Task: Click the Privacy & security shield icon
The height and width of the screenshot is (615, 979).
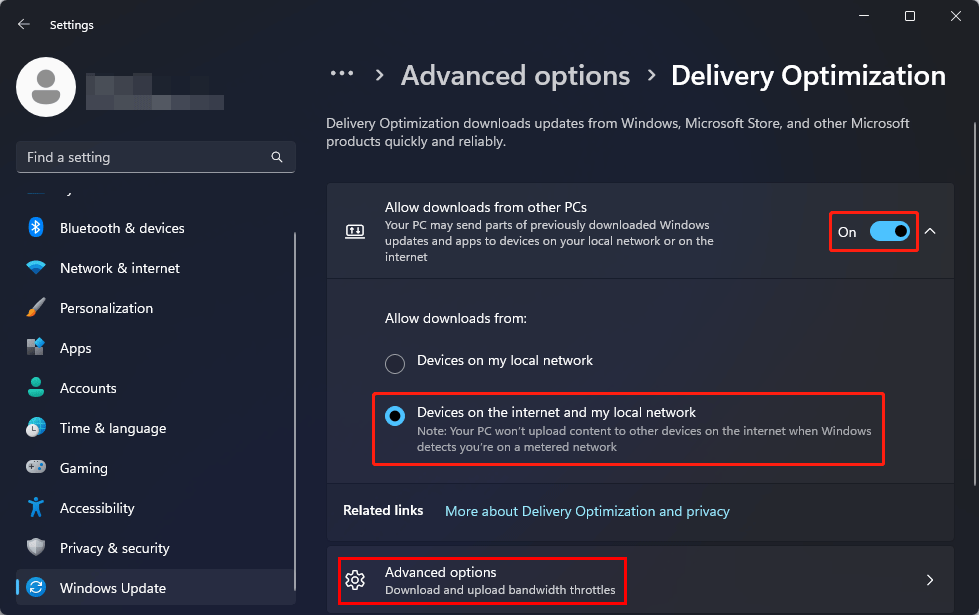Action: [36, 548]
